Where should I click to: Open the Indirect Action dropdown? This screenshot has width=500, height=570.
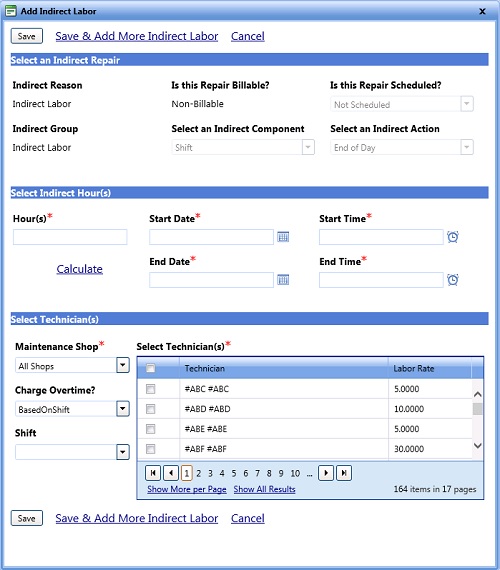pos(467,147)
